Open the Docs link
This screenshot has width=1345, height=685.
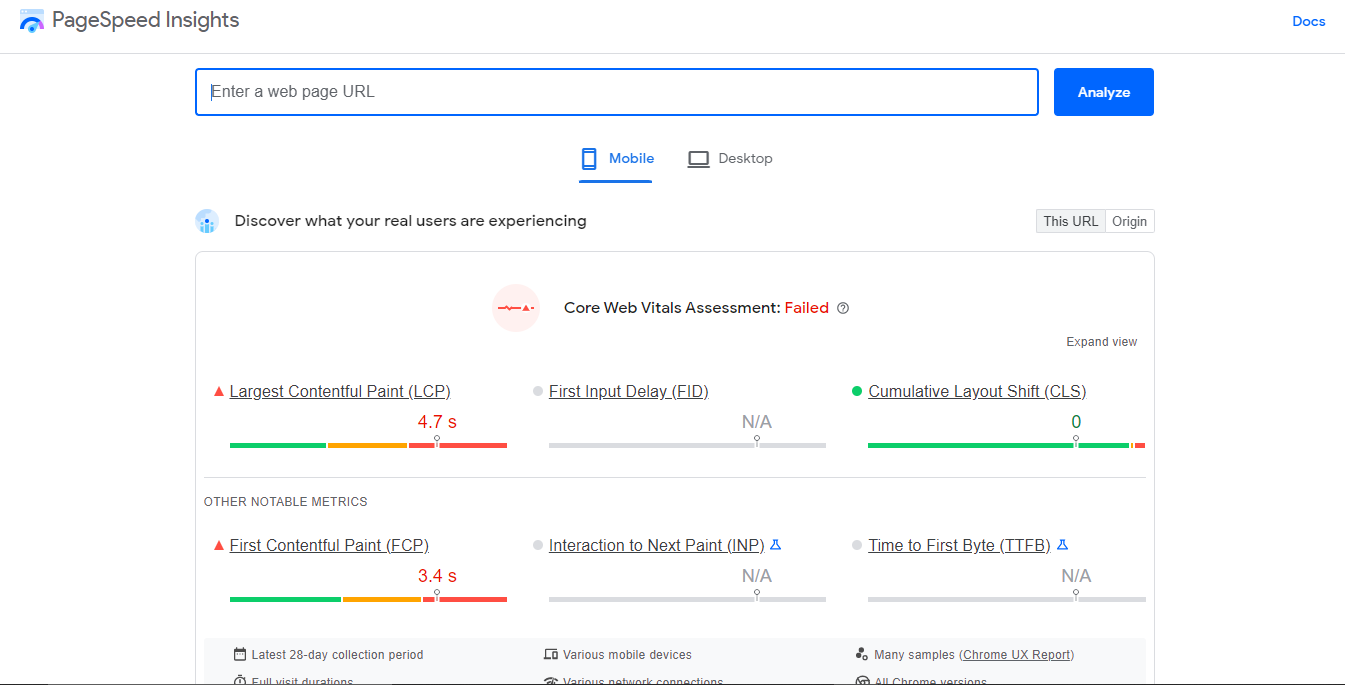point(1308,21)
